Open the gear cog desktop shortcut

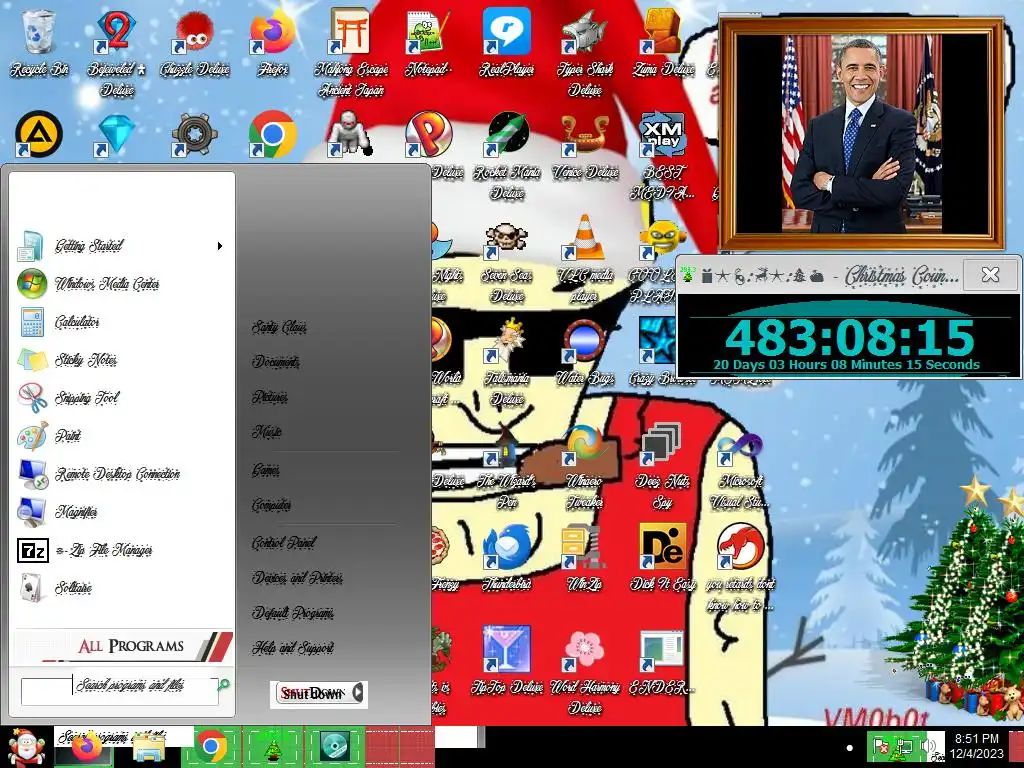click(195, 135)
